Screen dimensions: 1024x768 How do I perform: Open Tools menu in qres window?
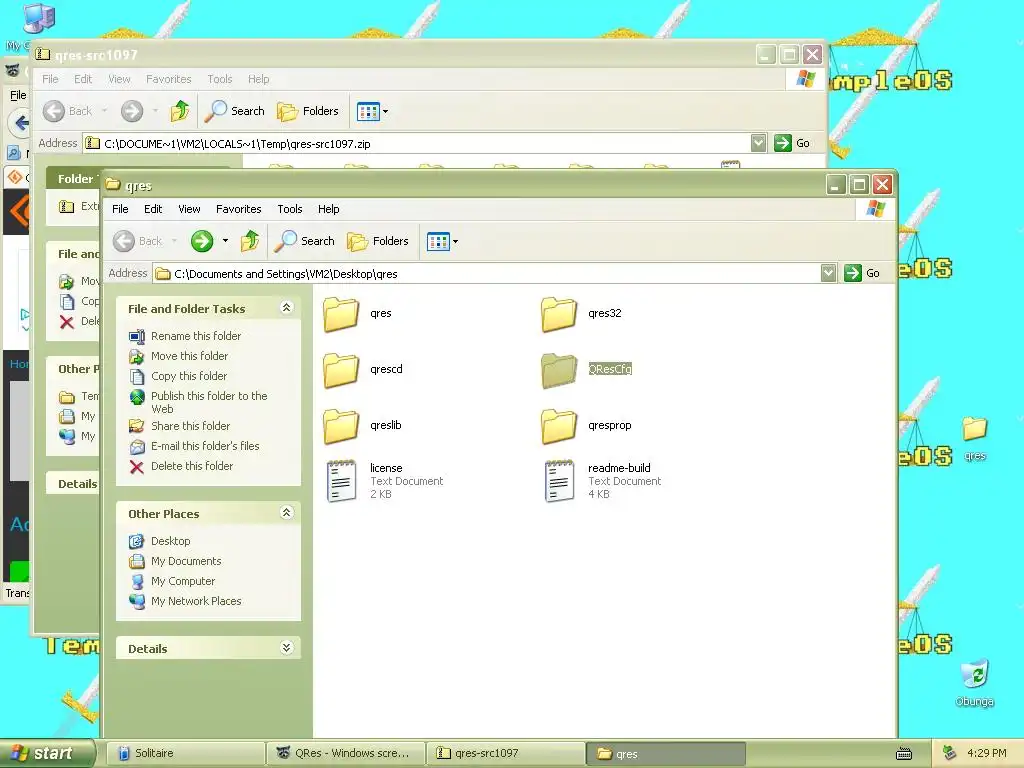[x=289, y=209]
